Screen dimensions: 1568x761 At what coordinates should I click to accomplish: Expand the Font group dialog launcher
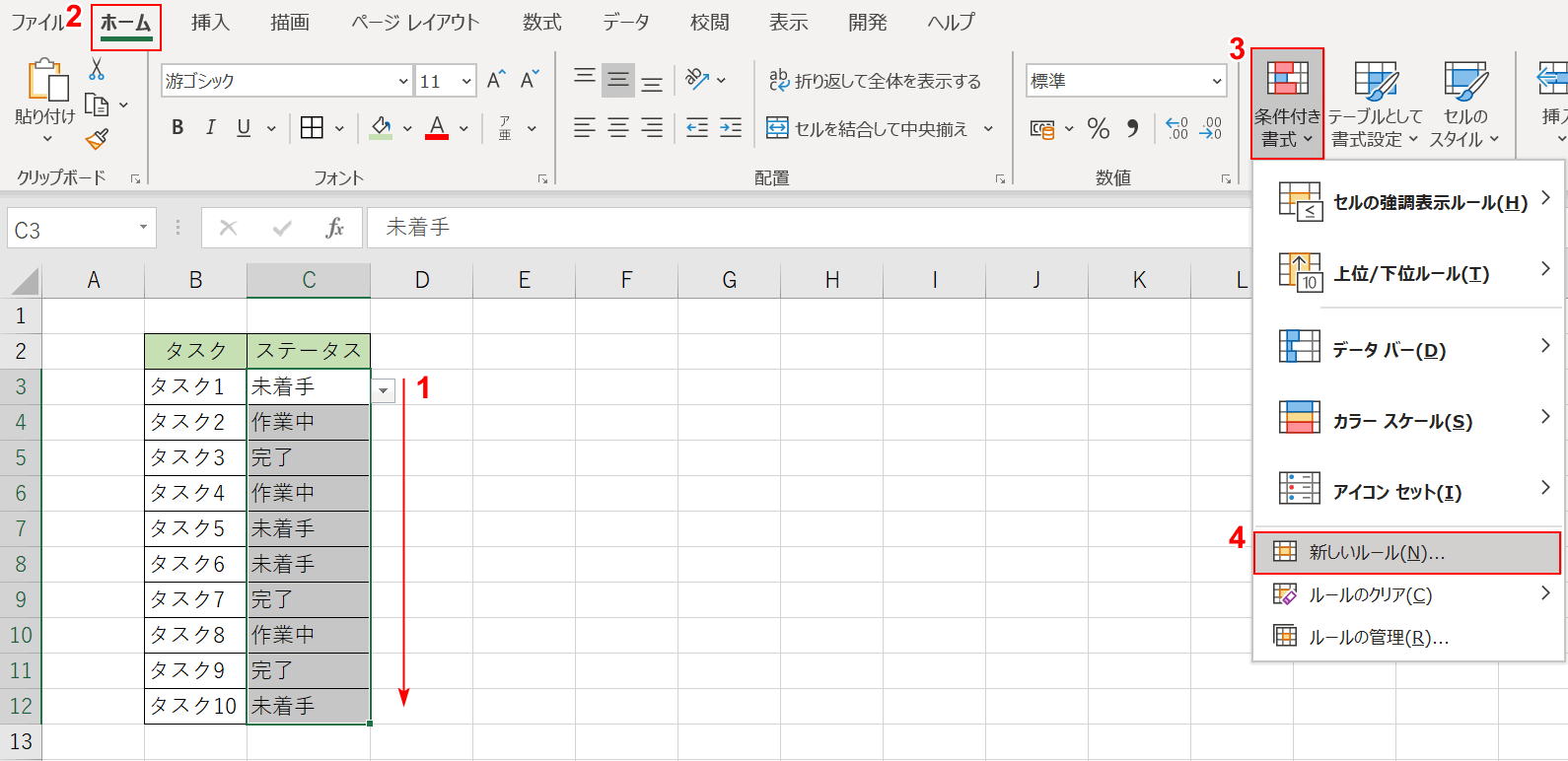pyautogui.click(x=542, y=178)
